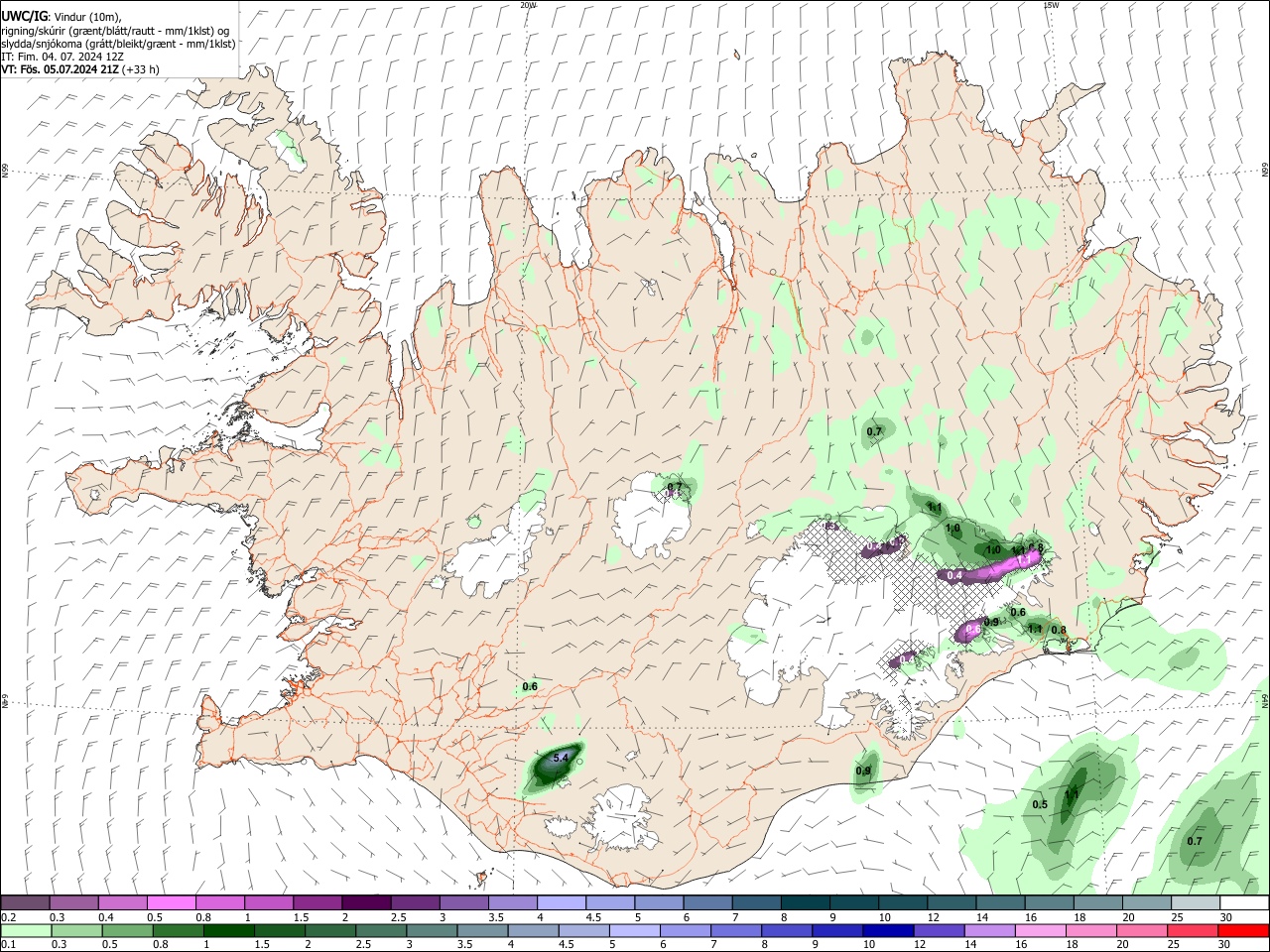Pick the 25 light gray upper legend swatch
Viewport: 1270px width, 952px height.
tap(1196, 902)
